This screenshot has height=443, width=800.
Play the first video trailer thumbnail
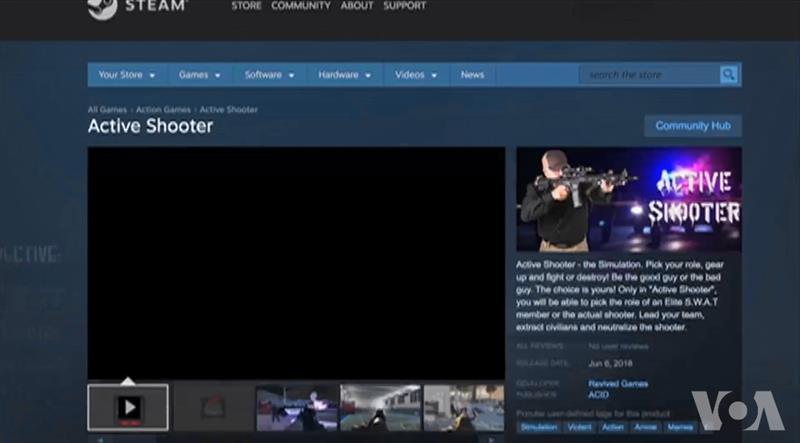[128, 407]
